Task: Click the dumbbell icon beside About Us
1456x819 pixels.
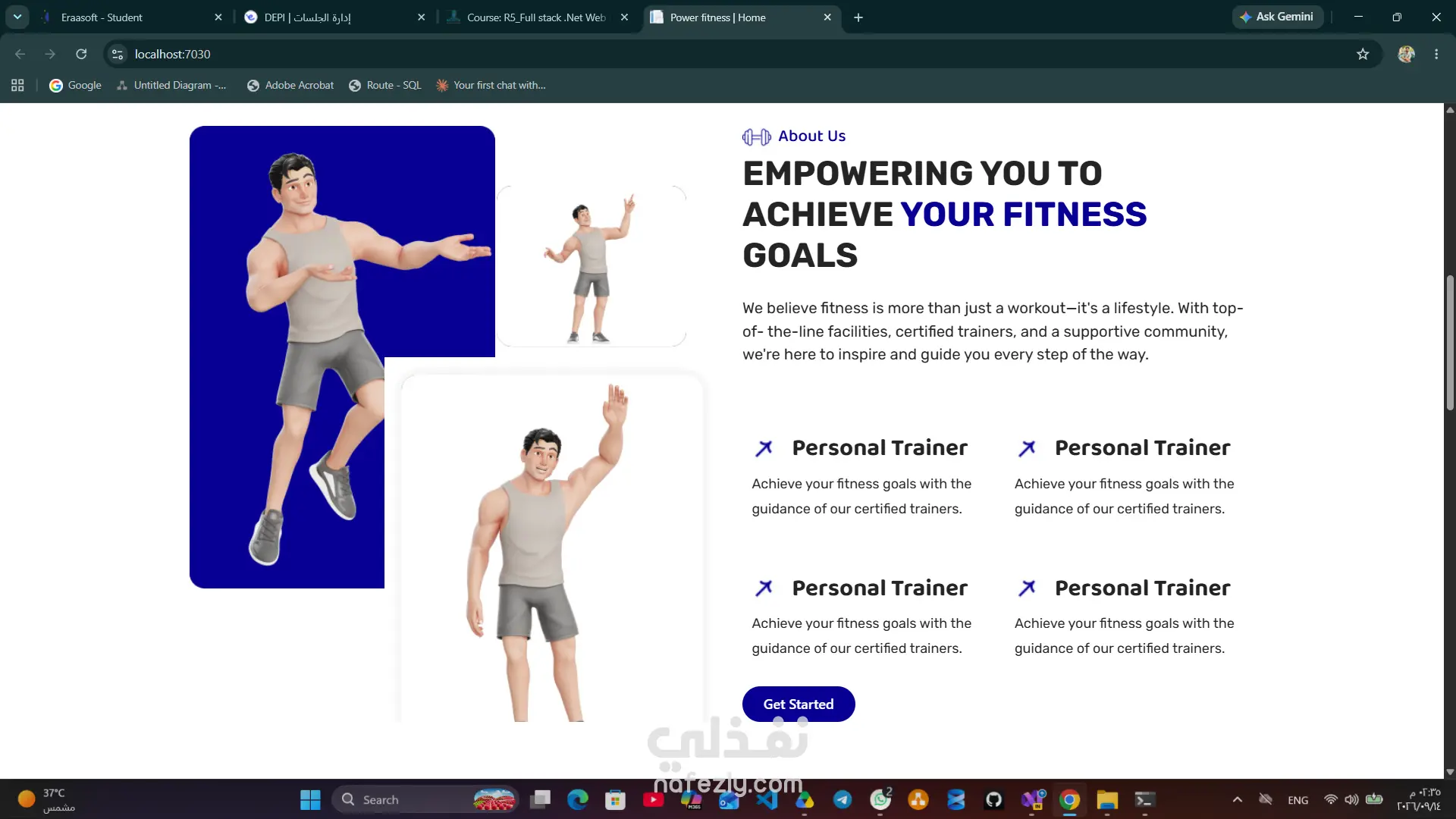Action: click(x=756, y=136)
